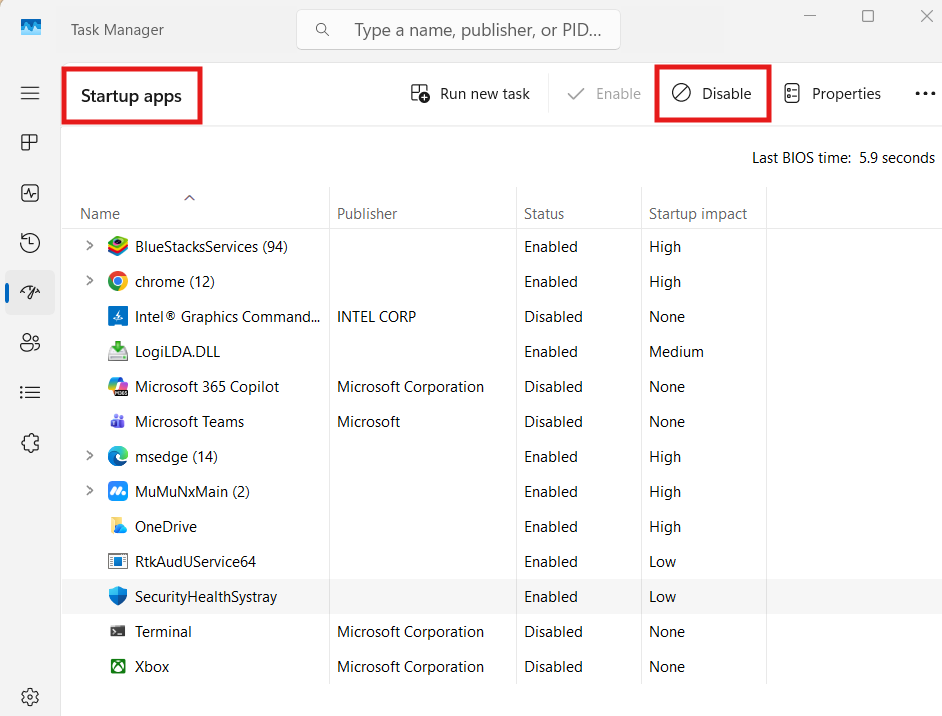The height and width of the screenshot is (716, 942).
Task: Expand the BlueStacksServices (94) group
Action: 90,246
